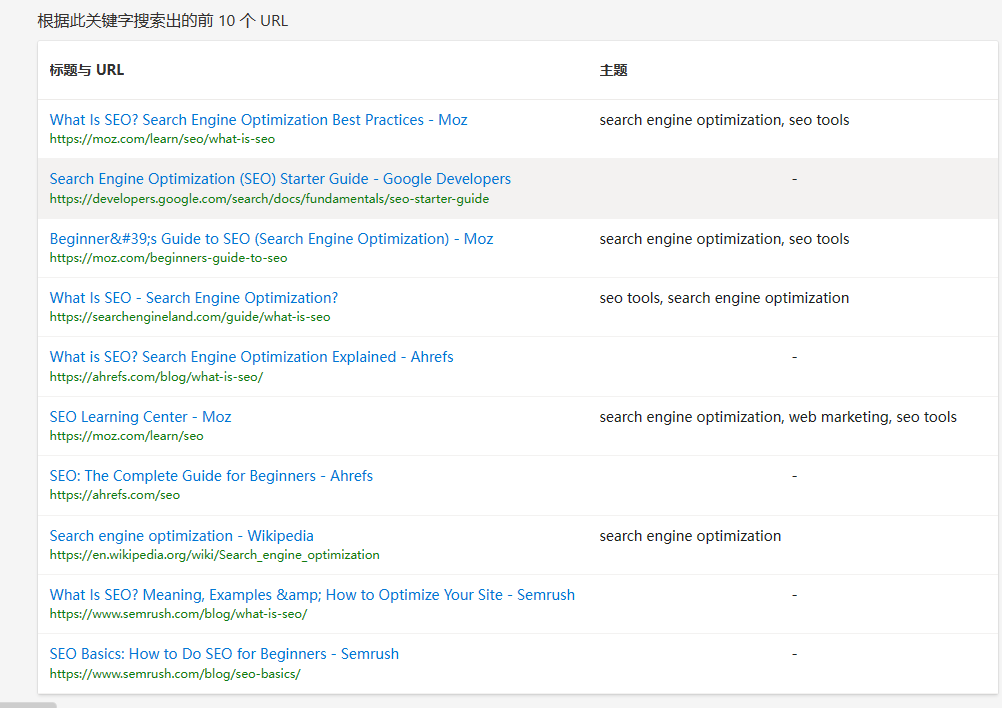Open 'SEO Basics: How to Do SEO for Beginners - Semrush'

224,654
